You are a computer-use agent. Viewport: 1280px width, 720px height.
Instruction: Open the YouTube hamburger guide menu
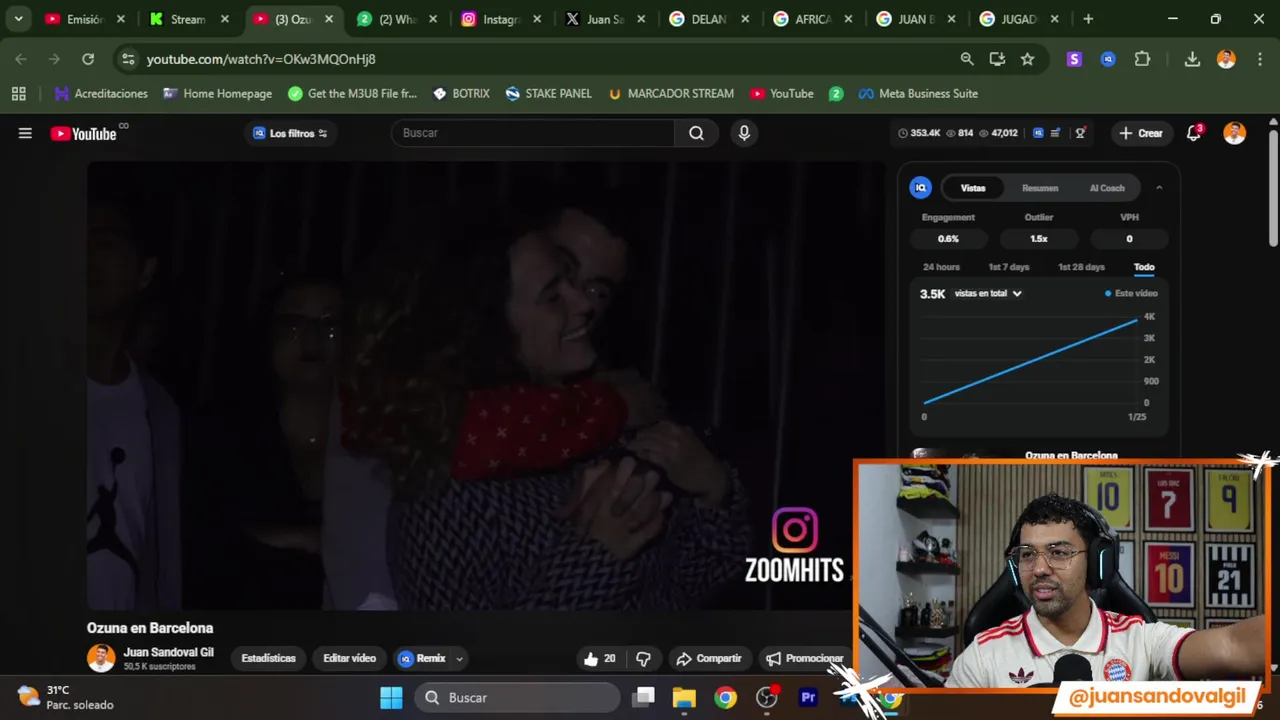coord(25,133)
